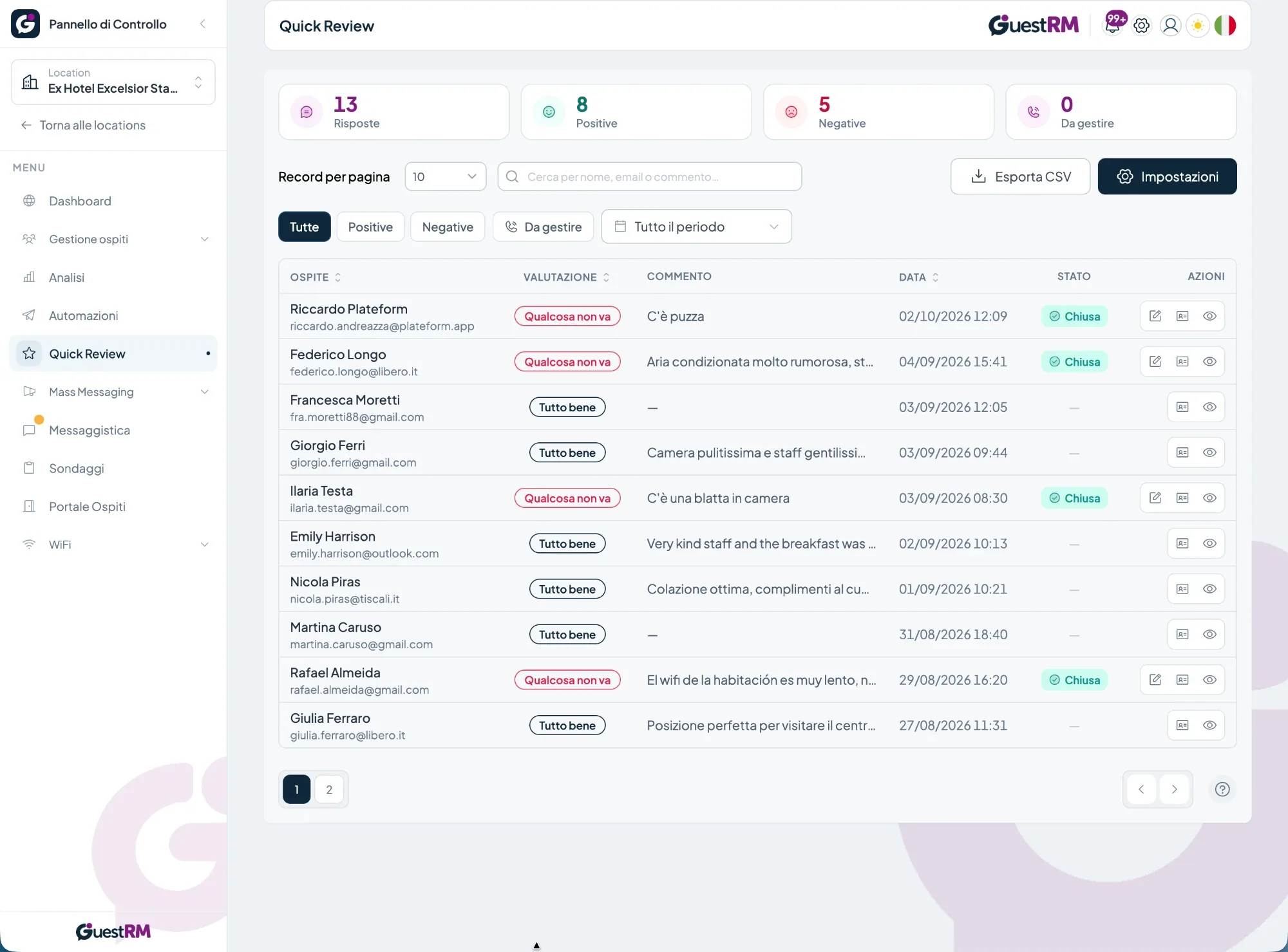Select Quick Review in sidebar
Screen dimensions: 1288x952
coord(113,353)
